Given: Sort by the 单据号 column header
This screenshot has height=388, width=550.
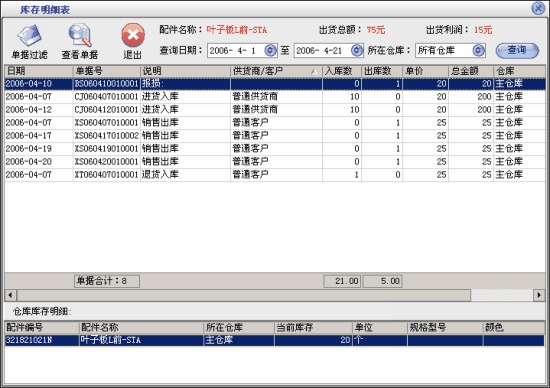Looking at the screenshot, I should coord(106,71).
